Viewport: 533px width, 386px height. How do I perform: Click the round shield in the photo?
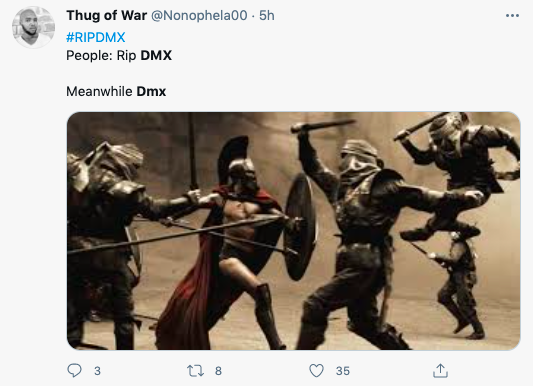[x=300, y=226]
